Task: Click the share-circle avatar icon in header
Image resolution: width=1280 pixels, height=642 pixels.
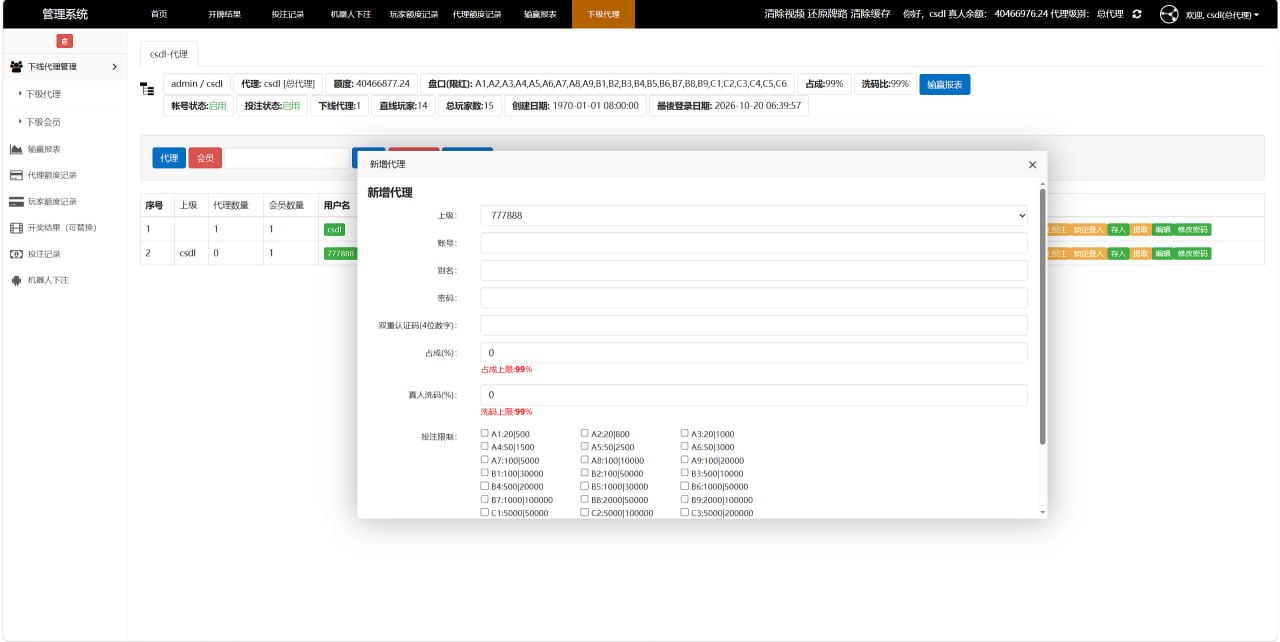Action: tap(1169, 14)
